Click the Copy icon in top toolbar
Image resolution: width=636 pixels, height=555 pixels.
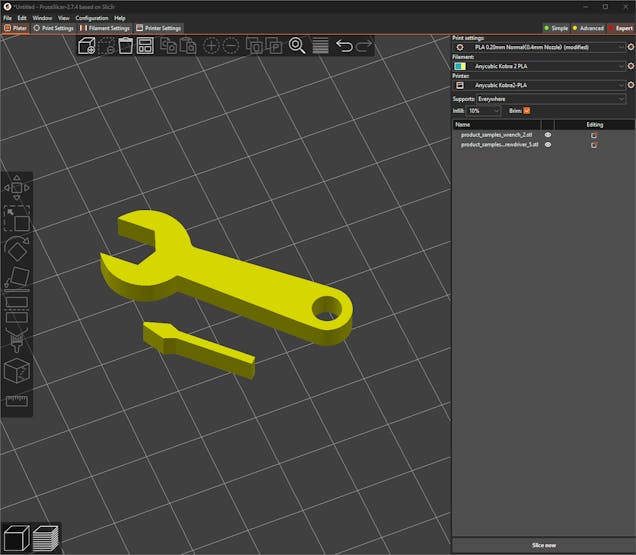point(168,45)
